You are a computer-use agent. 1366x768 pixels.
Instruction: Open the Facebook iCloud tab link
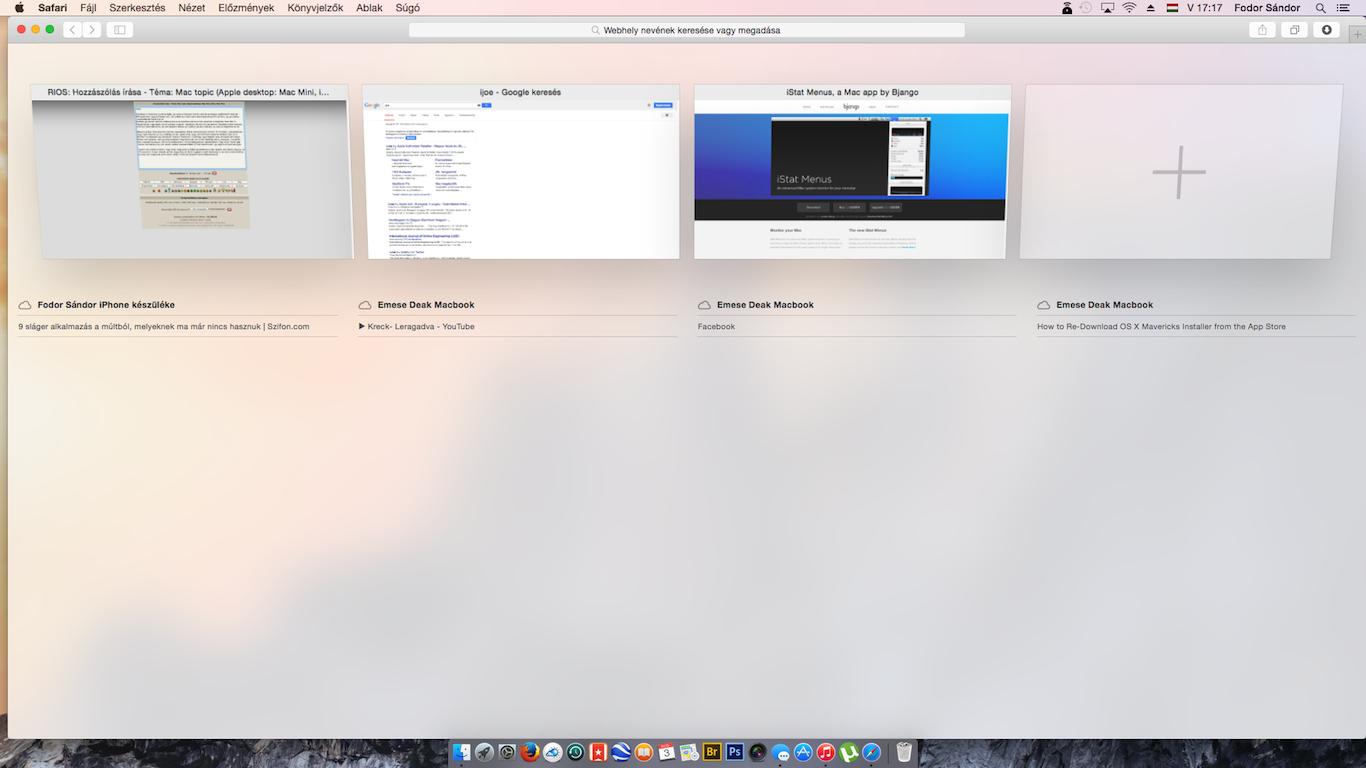pos(716,326)
